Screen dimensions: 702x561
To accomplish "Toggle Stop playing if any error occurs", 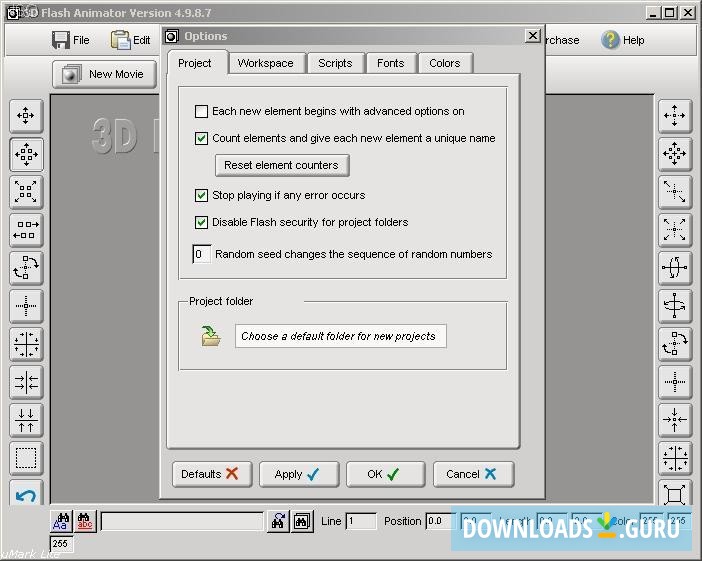I will pos(201,196).
